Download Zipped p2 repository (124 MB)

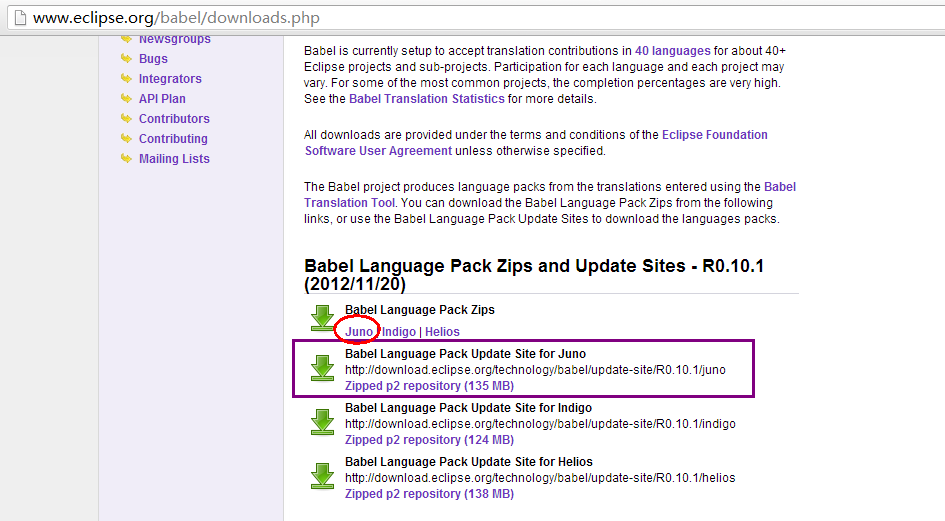click(x=429, y=440)
